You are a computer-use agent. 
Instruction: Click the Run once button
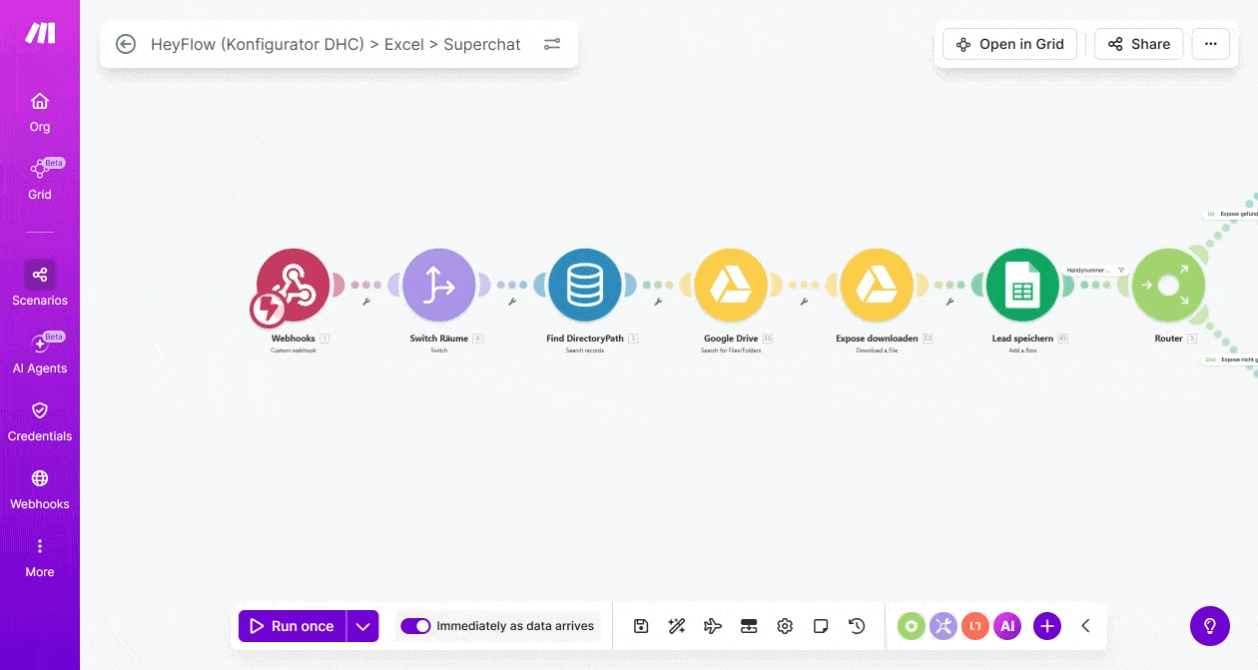tap(292, 626)
